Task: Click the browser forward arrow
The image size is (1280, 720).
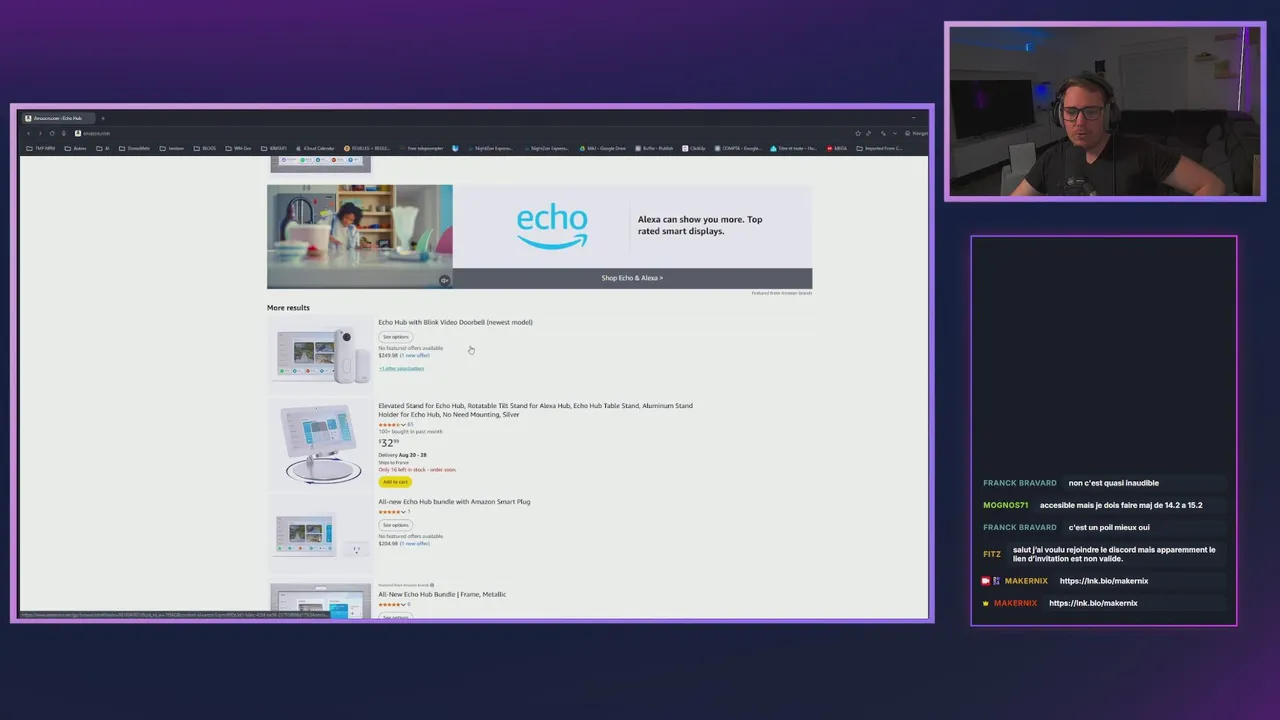Action: 40,133
